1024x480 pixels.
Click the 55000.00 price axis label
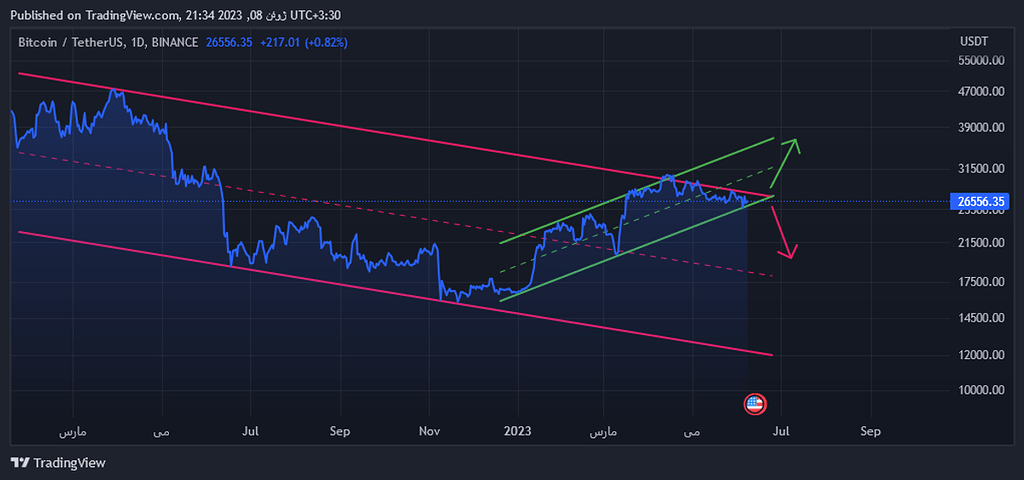[979, 61]
